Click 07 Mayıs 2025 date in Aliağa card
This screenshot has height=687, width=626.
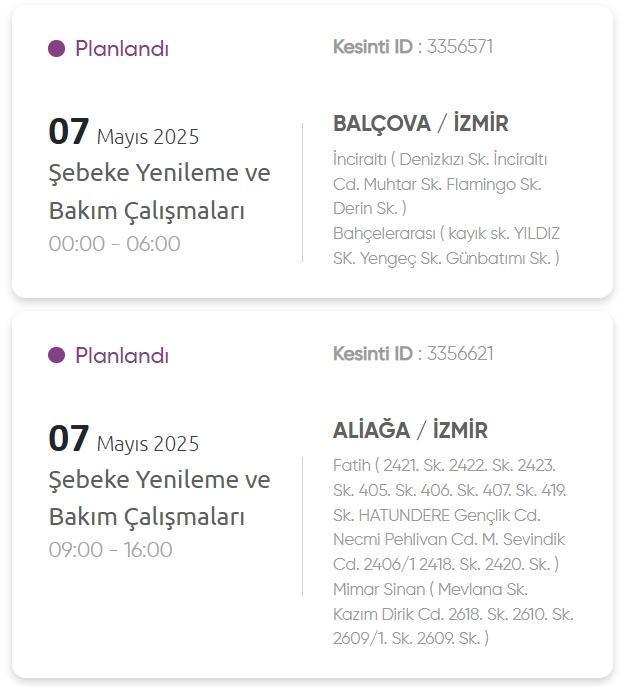pos(124,439)
